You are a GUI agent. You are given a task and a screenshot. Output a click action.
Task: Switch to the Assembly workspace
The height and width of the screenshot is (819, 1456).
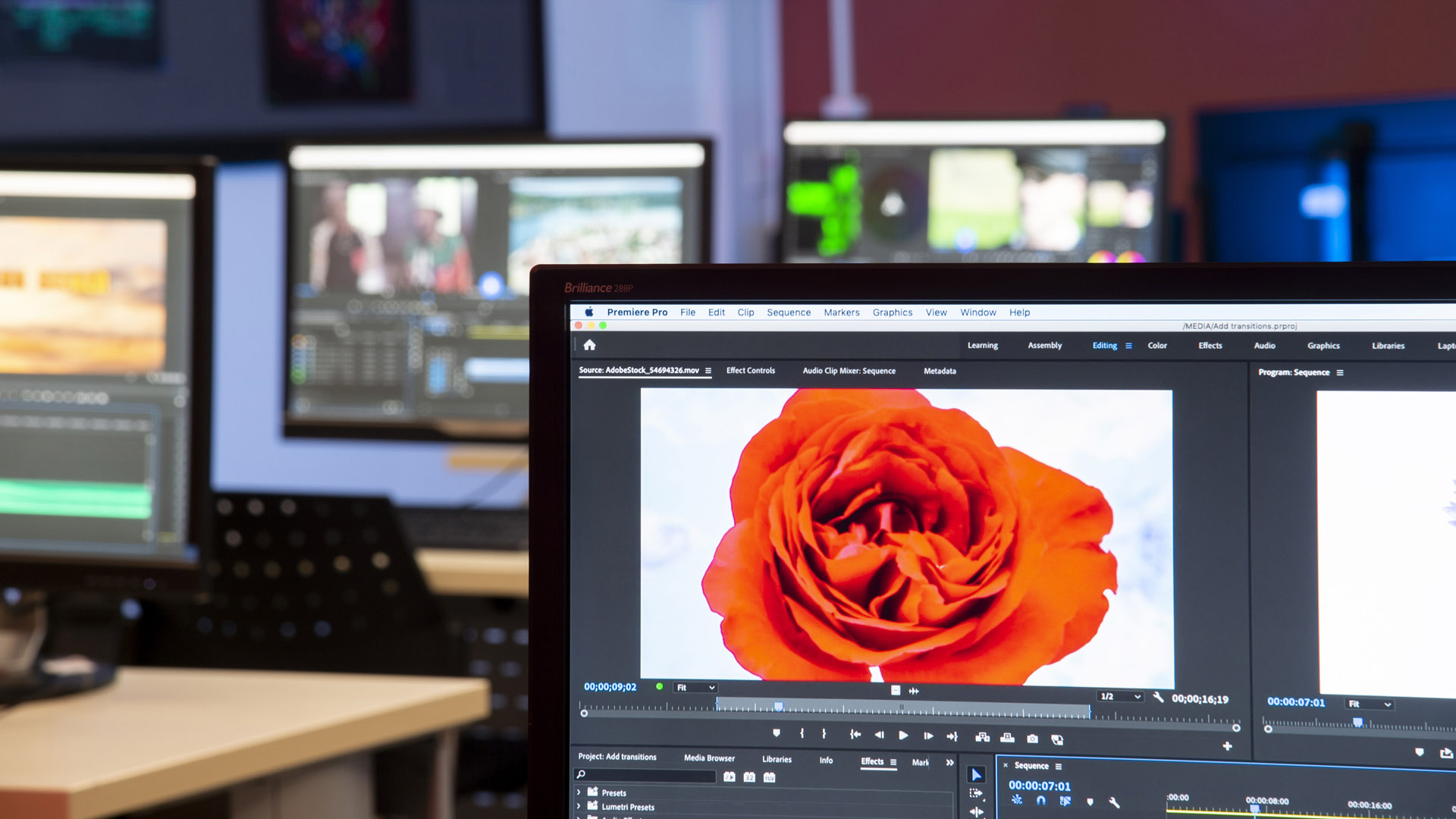[x=1045, y=345]
